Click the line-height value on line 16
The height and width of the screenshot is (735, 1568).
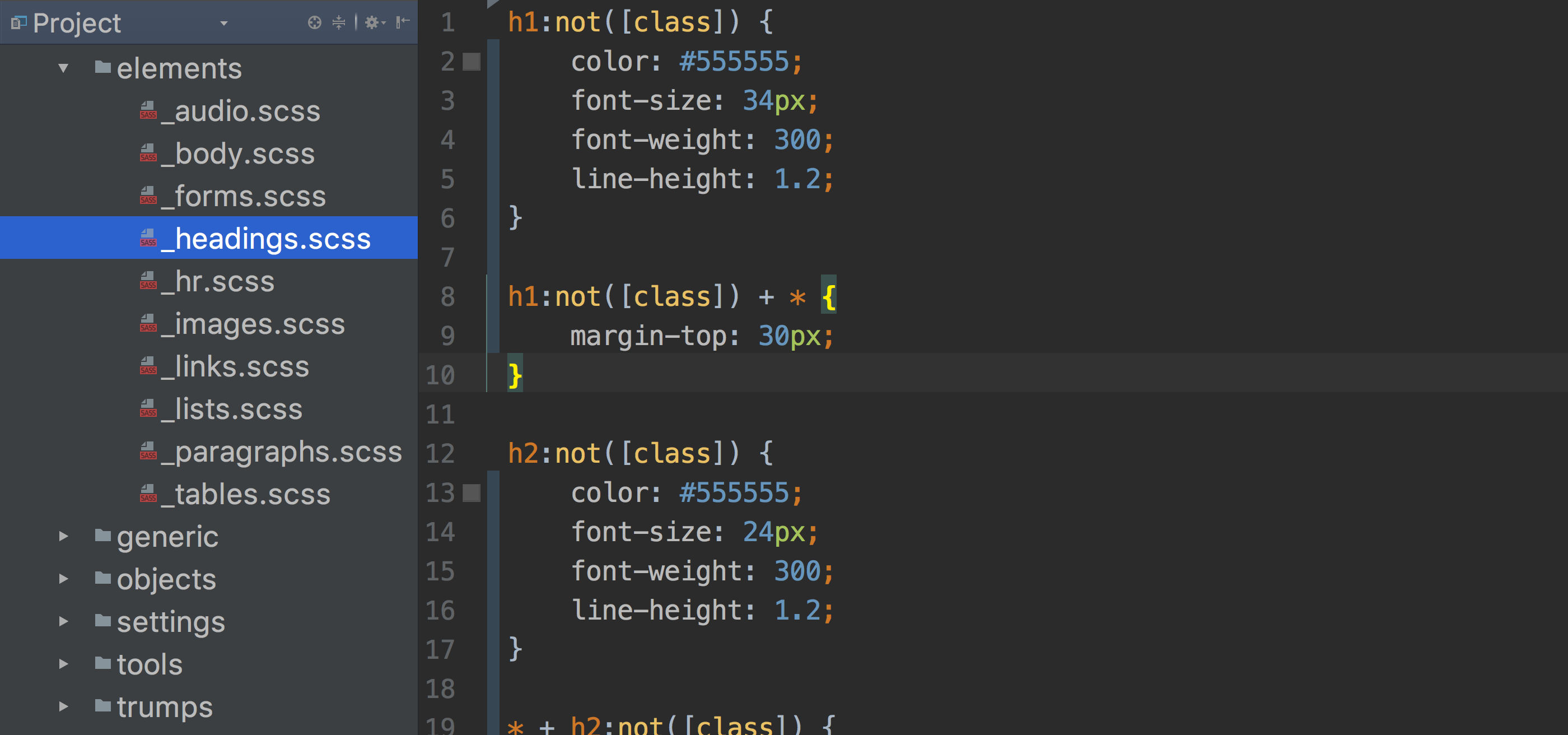point(797,610)
